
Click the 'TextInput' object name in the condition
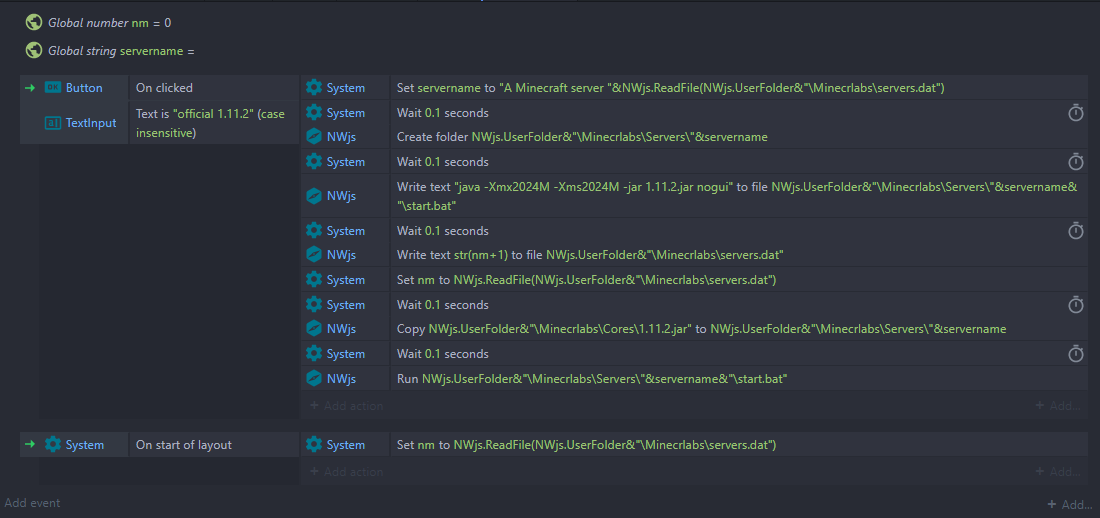(91, 123)
